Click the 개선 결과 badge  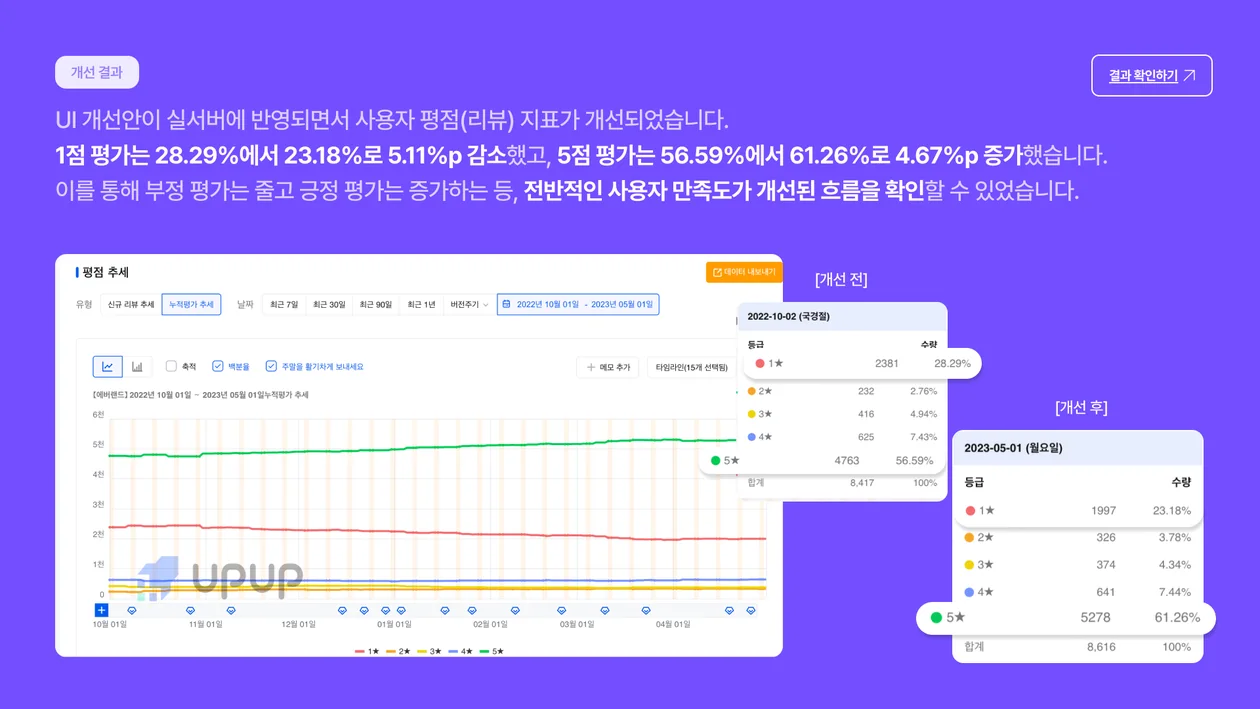[97, 72]
